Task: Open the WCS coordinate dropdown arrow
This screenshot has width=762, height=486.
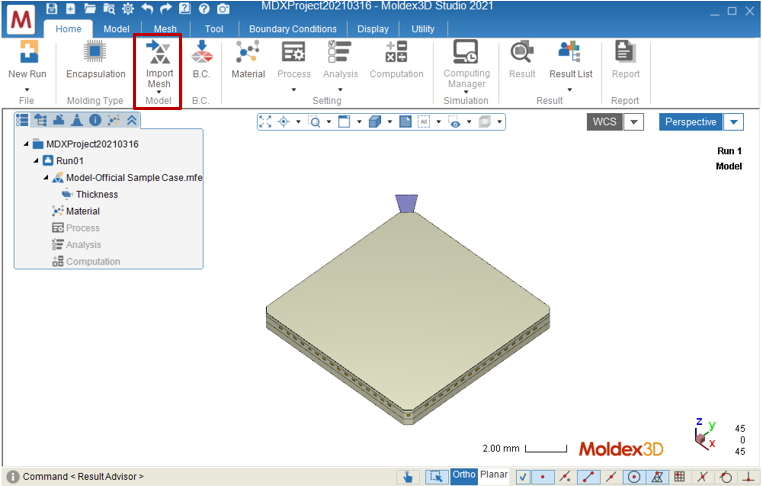Action: (x=634, y=122)
